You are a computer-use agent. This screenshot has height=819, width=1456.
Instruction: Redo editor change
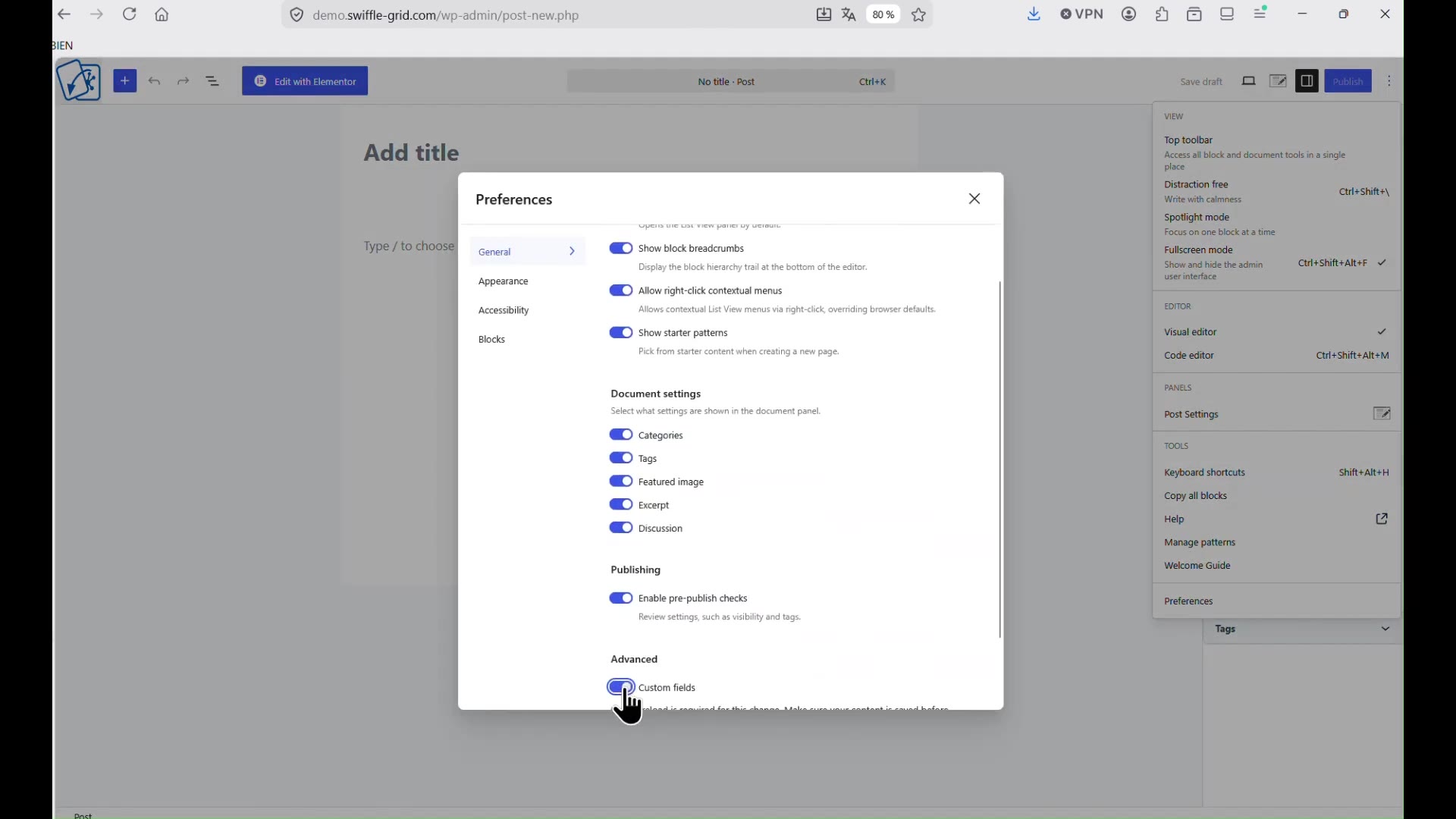[184, 81]
